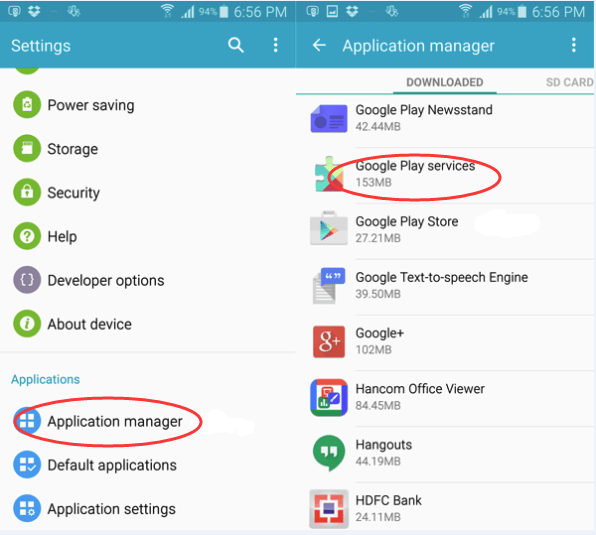Screen dimensions: 596x535
Task: Tap the Hancom Office Viewer icon
Action: point(329,397)
